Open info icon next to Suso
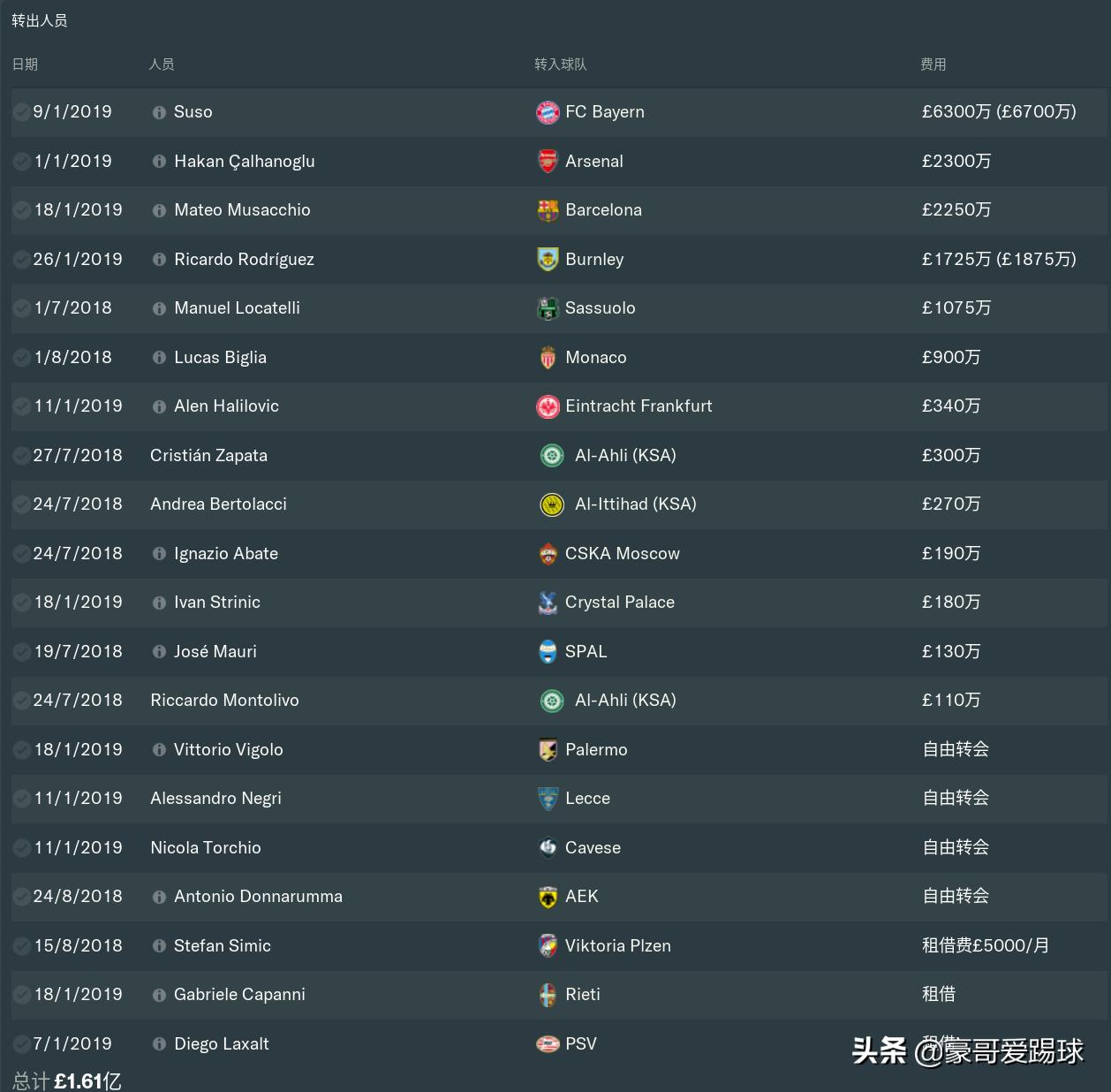This screenshot has width=1111, height=1092. click(x=159, y=112)
